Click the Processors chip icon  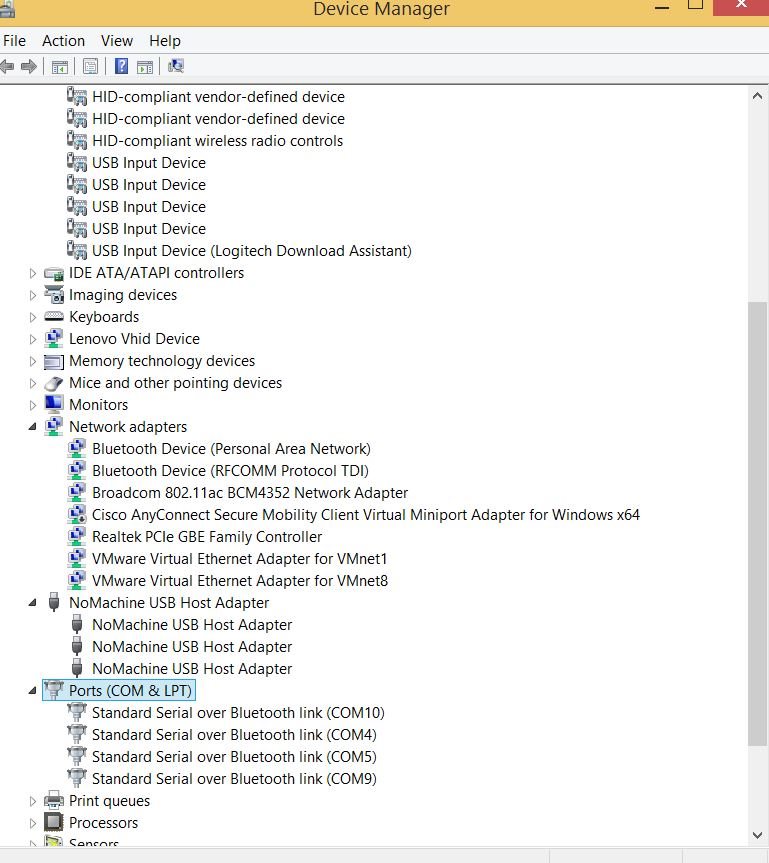[54, 822]
